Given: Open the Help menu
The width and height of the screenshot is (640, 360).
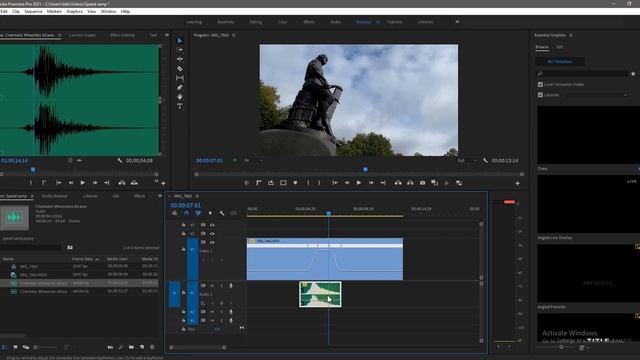Looking at the screenshot, I should (x=125, y=11).
